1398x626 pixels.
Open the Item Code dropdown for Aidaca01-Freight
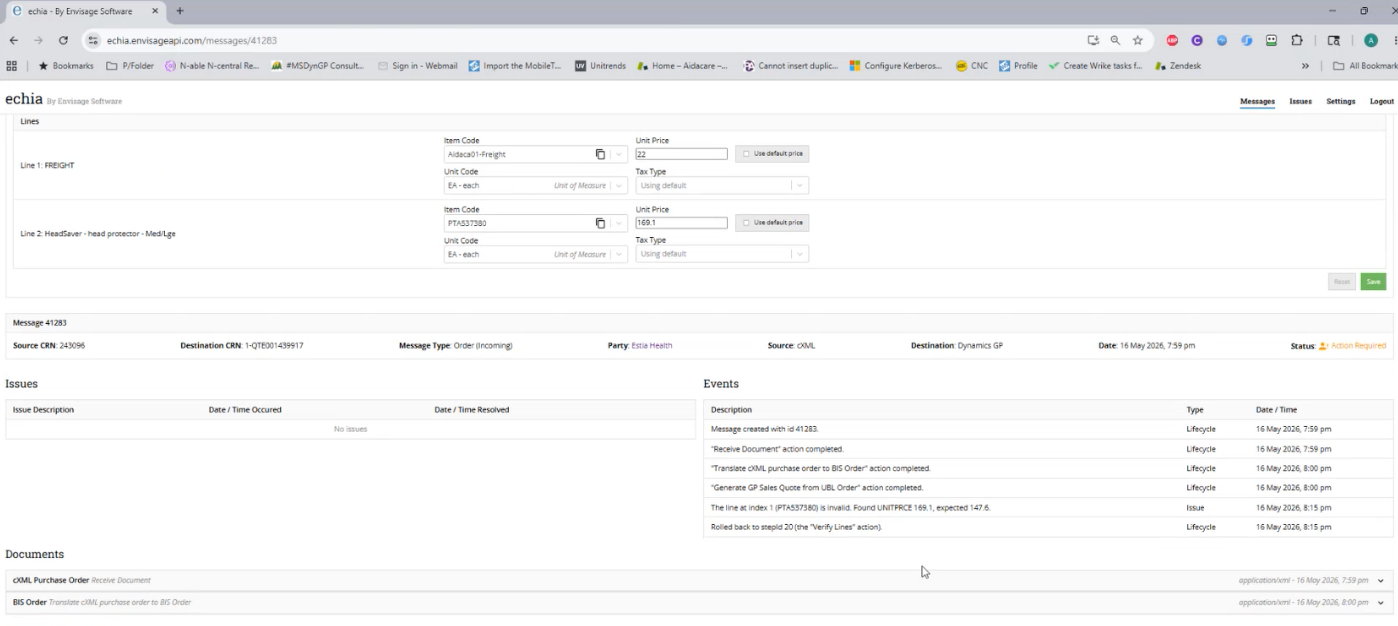click(619, 154)
